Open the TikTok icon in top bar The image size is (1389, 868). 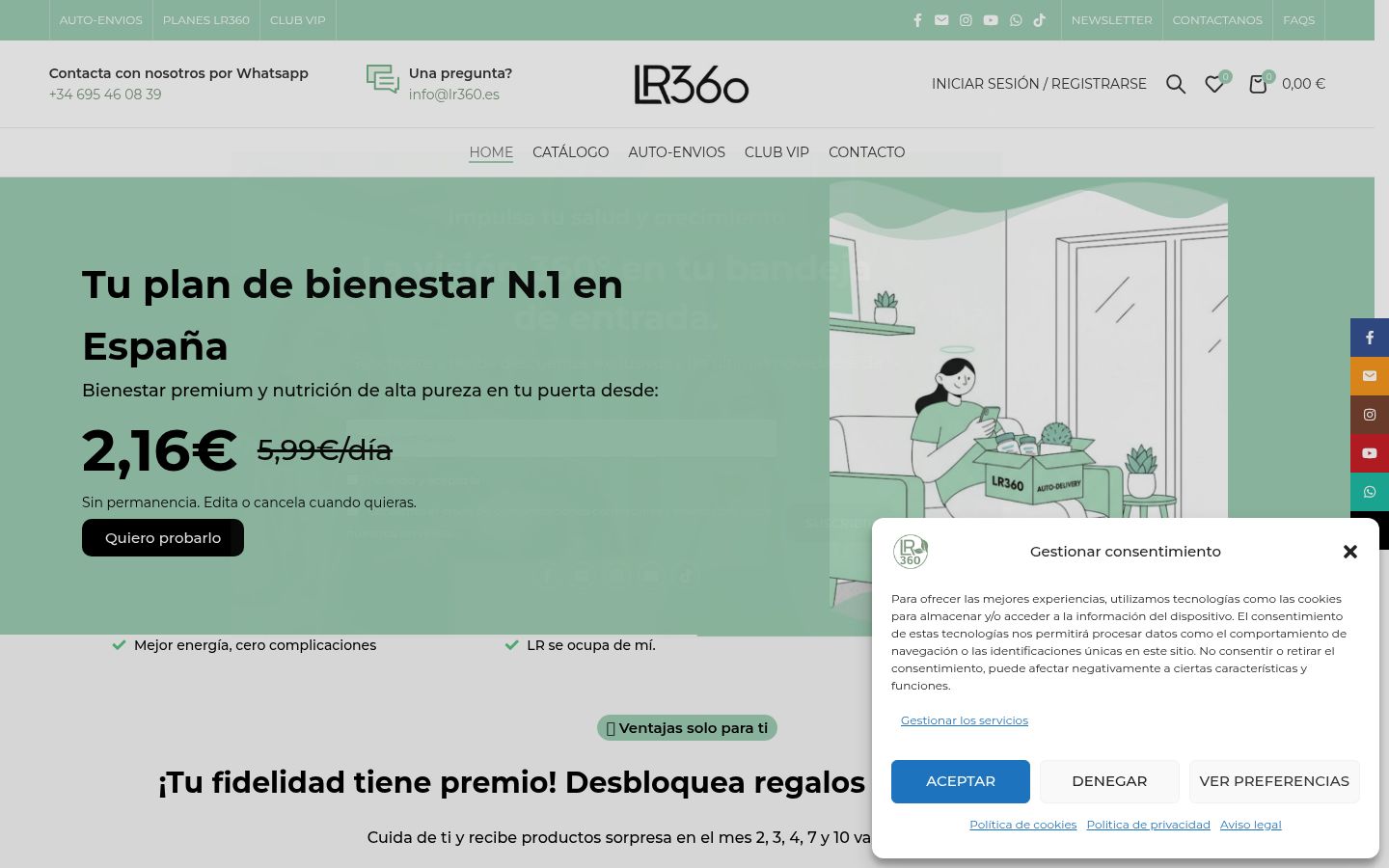[1039, 20]
